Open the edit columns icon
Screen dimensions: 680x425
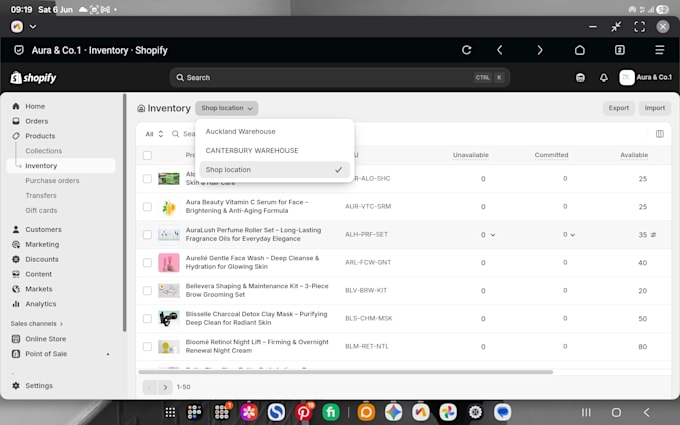click(660, 134)
